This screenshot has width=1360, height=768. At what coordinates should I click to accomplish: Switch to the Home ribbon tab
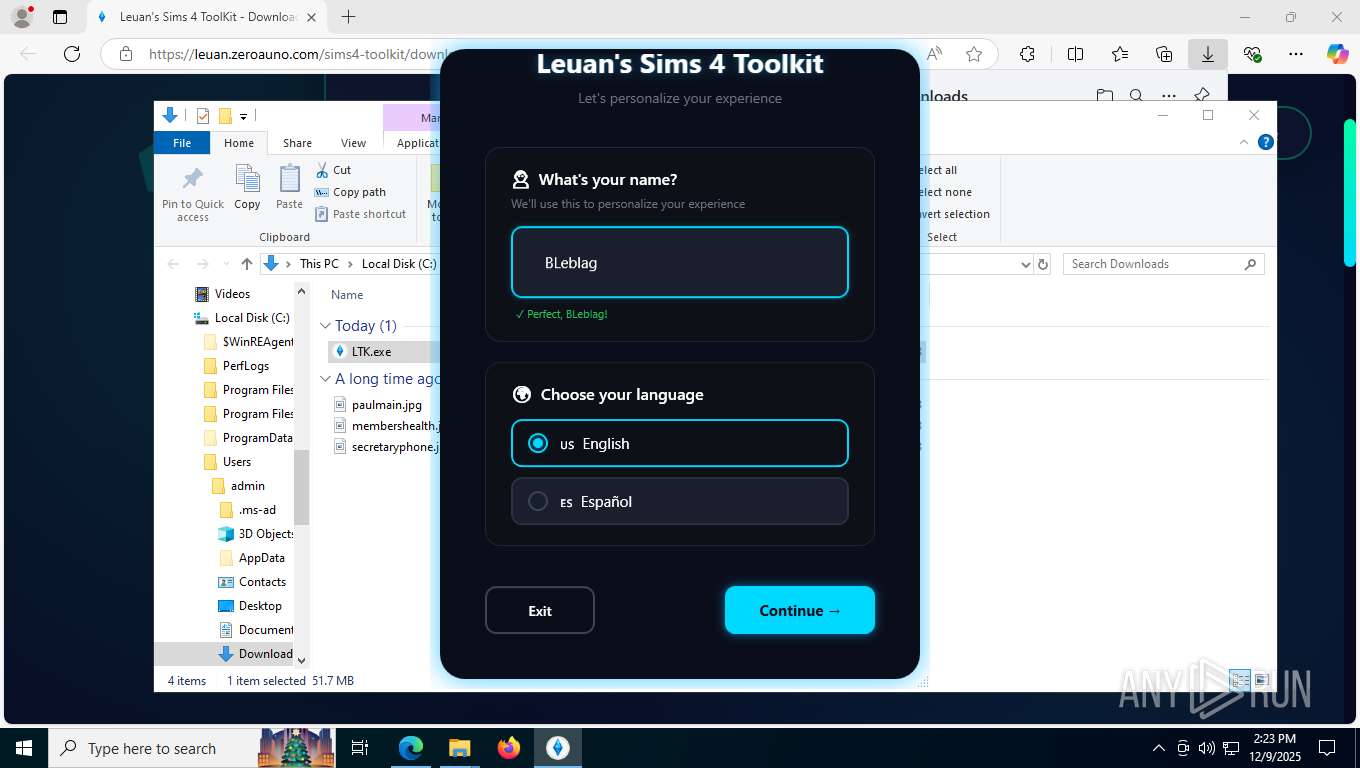click(239, 143)
